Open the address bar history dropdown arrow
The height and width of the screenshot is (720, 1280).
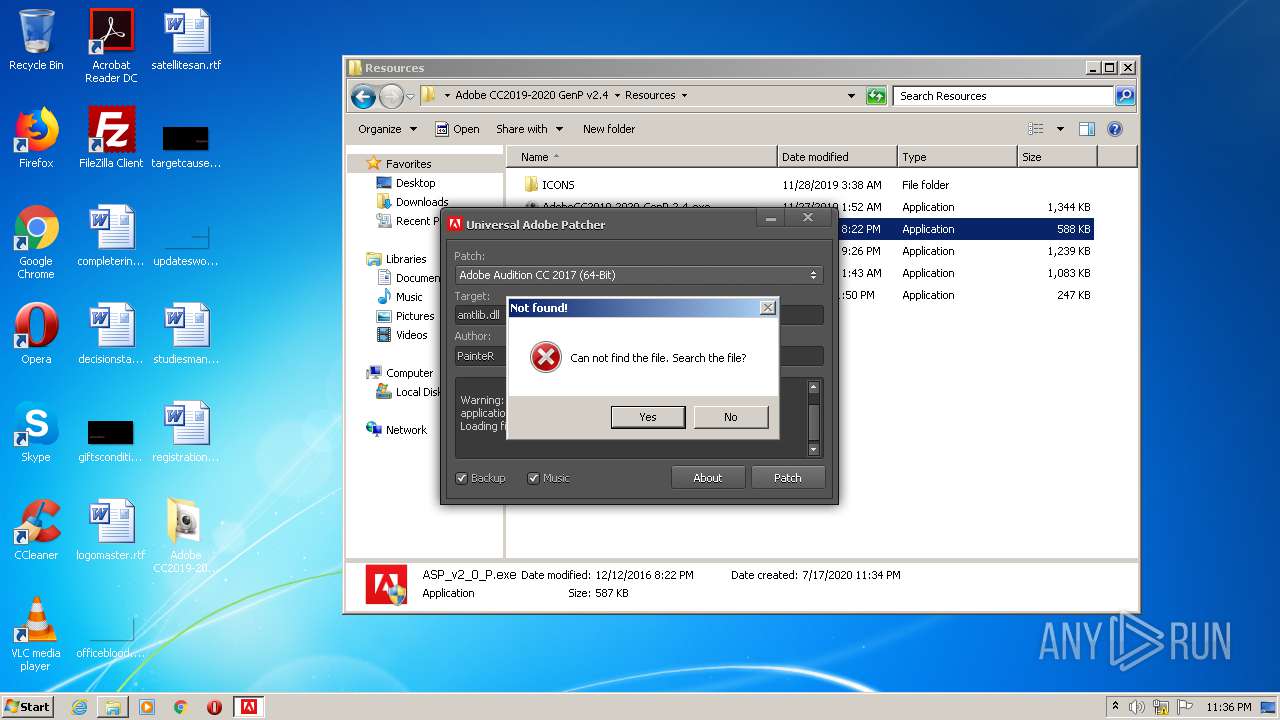point(851,96)
